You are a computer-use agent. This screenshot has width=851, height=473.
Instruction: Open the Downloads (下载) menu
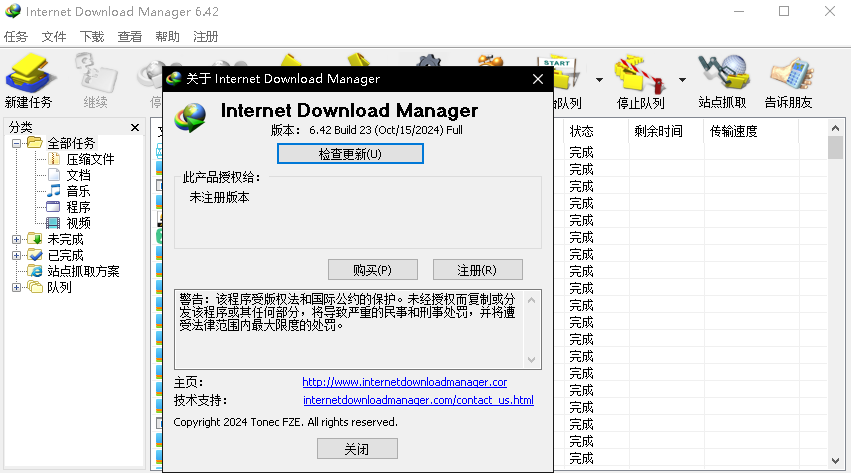point(92,36)
